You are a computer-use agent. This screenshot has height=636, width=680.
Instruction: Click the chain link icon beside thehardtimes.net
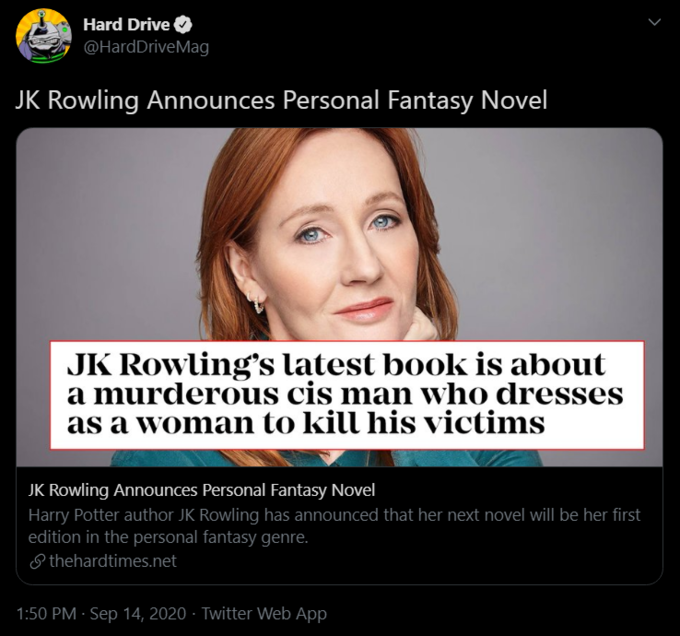click(x=37, y=562)
